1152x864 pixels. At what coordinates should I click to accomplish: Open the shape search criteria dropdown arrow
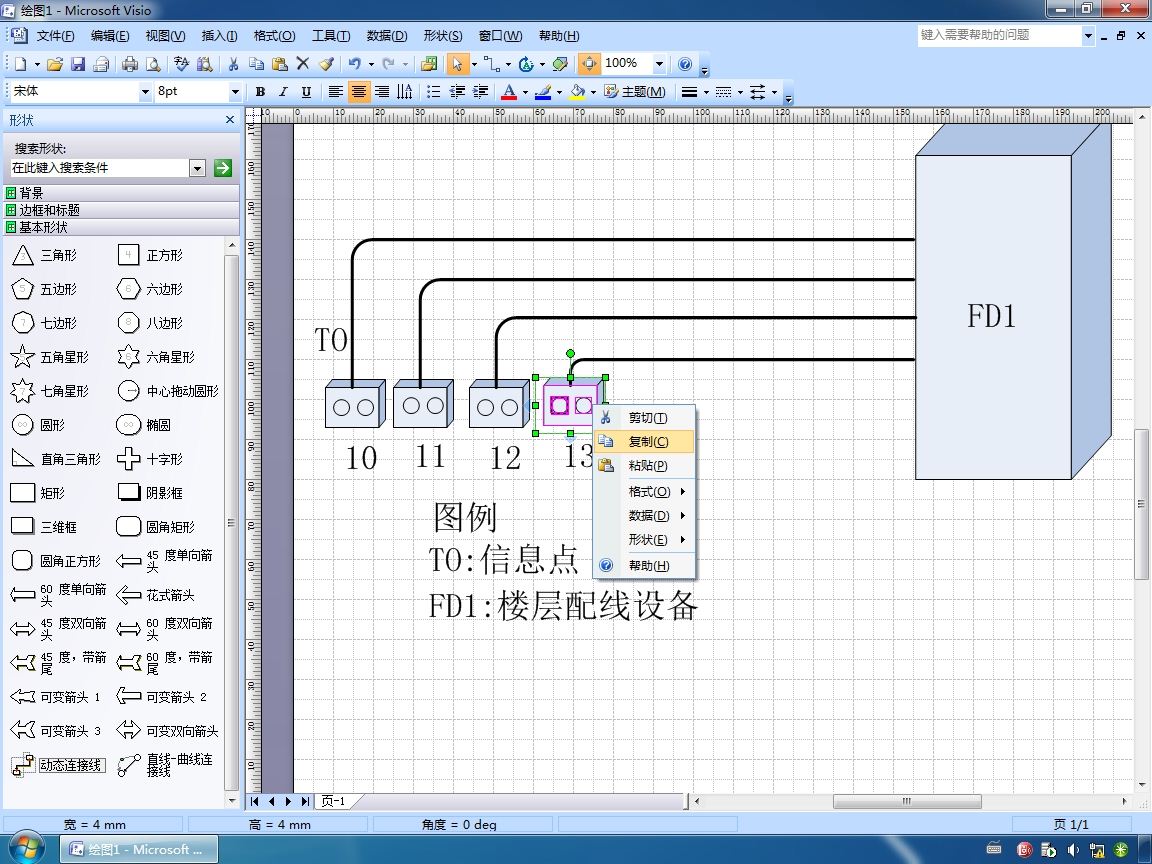click(197, 168)
